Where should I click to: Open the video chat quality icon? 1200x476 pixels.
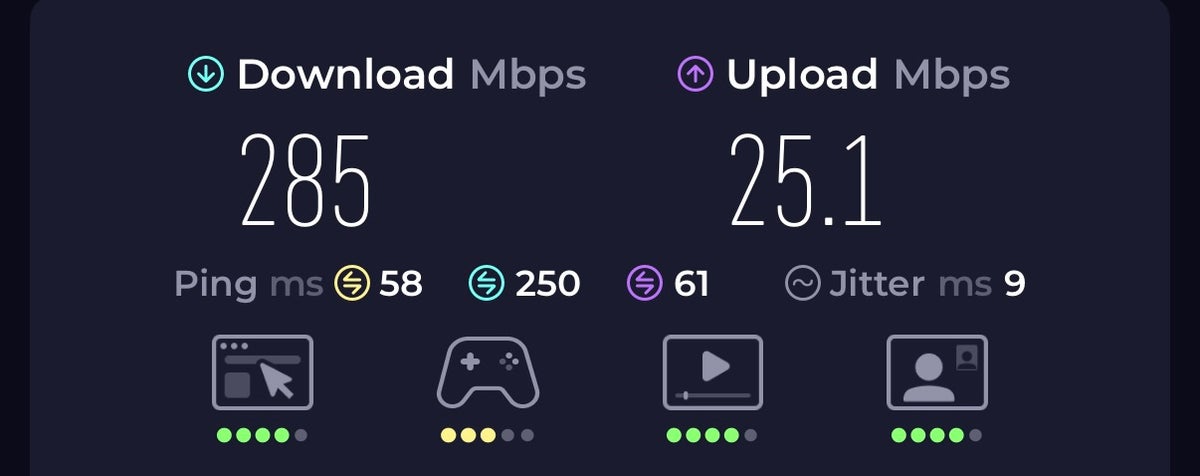938,372
